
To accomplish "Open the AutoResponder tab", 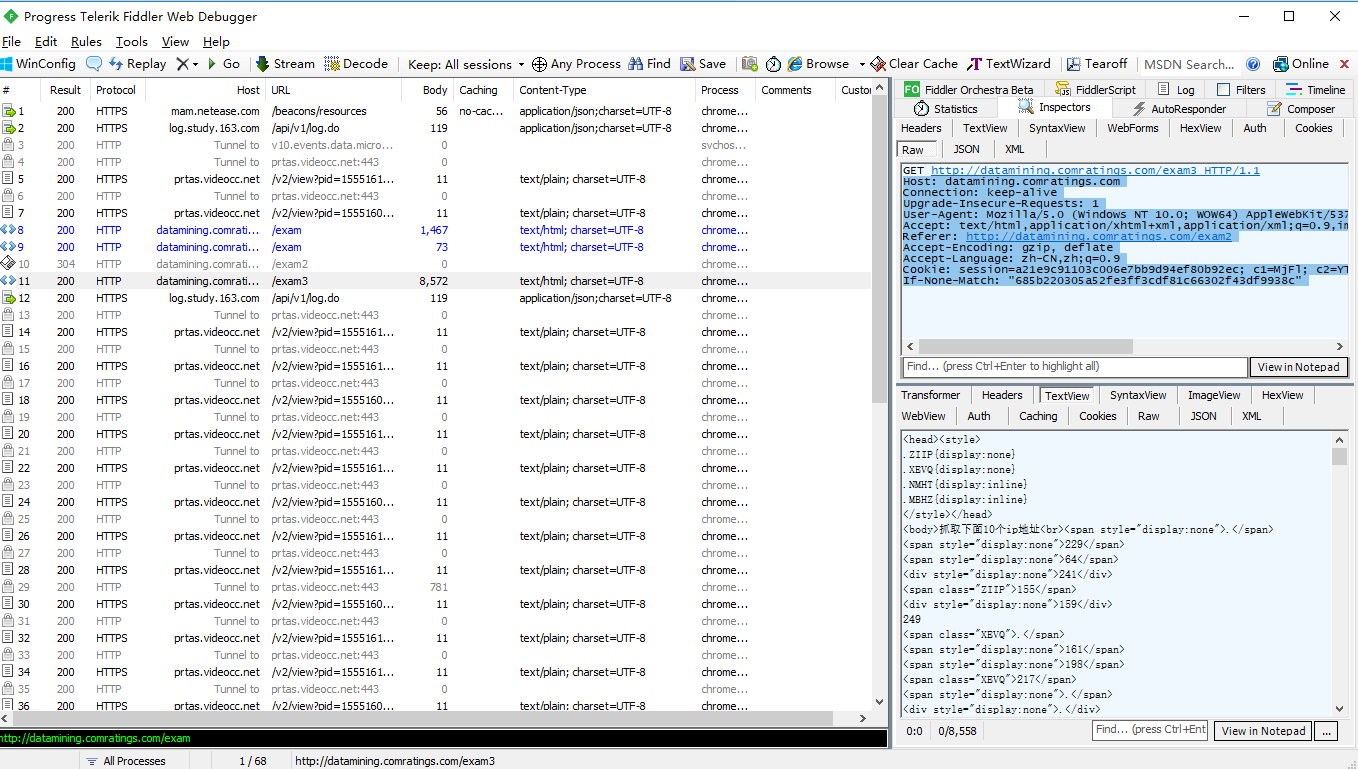I will click(1178, 108).
